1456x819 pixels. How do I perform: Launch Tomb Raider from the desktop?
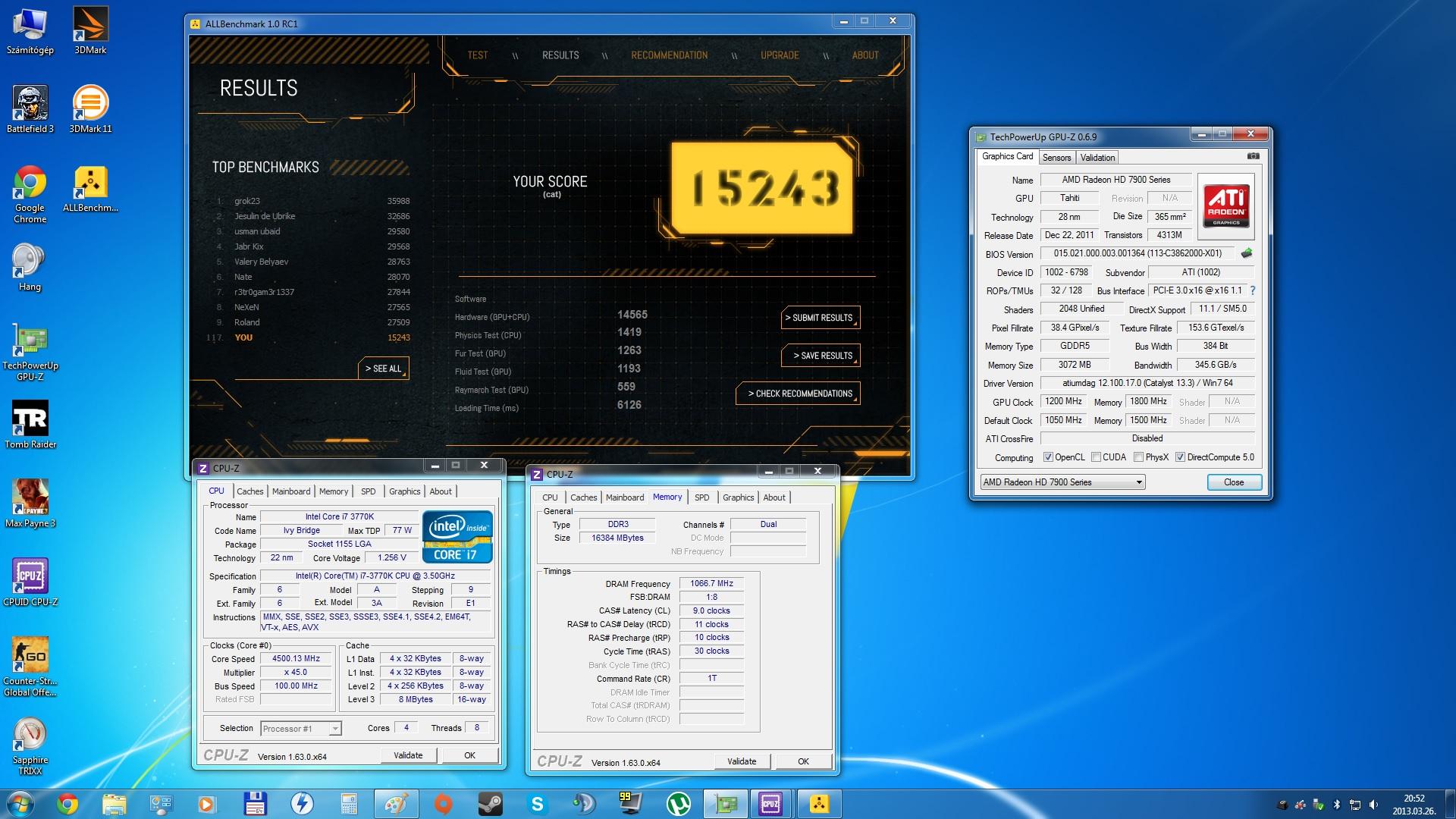30,425
